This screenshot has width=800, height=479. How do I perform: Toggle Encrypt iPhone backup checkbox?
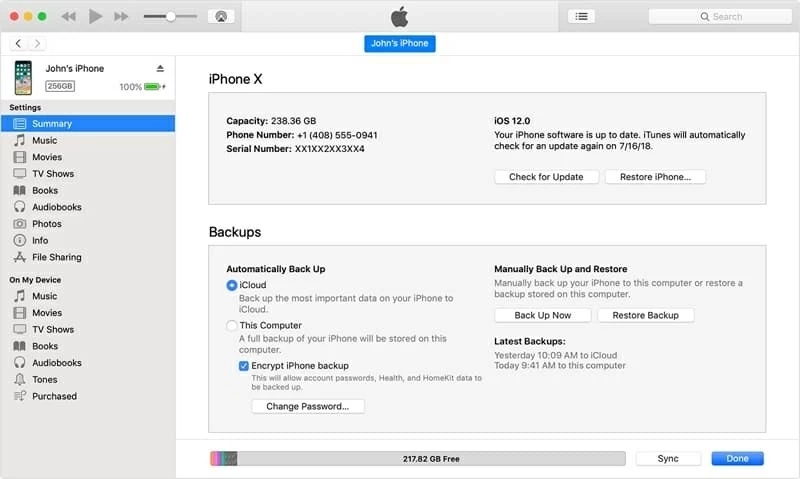point(244,366)
